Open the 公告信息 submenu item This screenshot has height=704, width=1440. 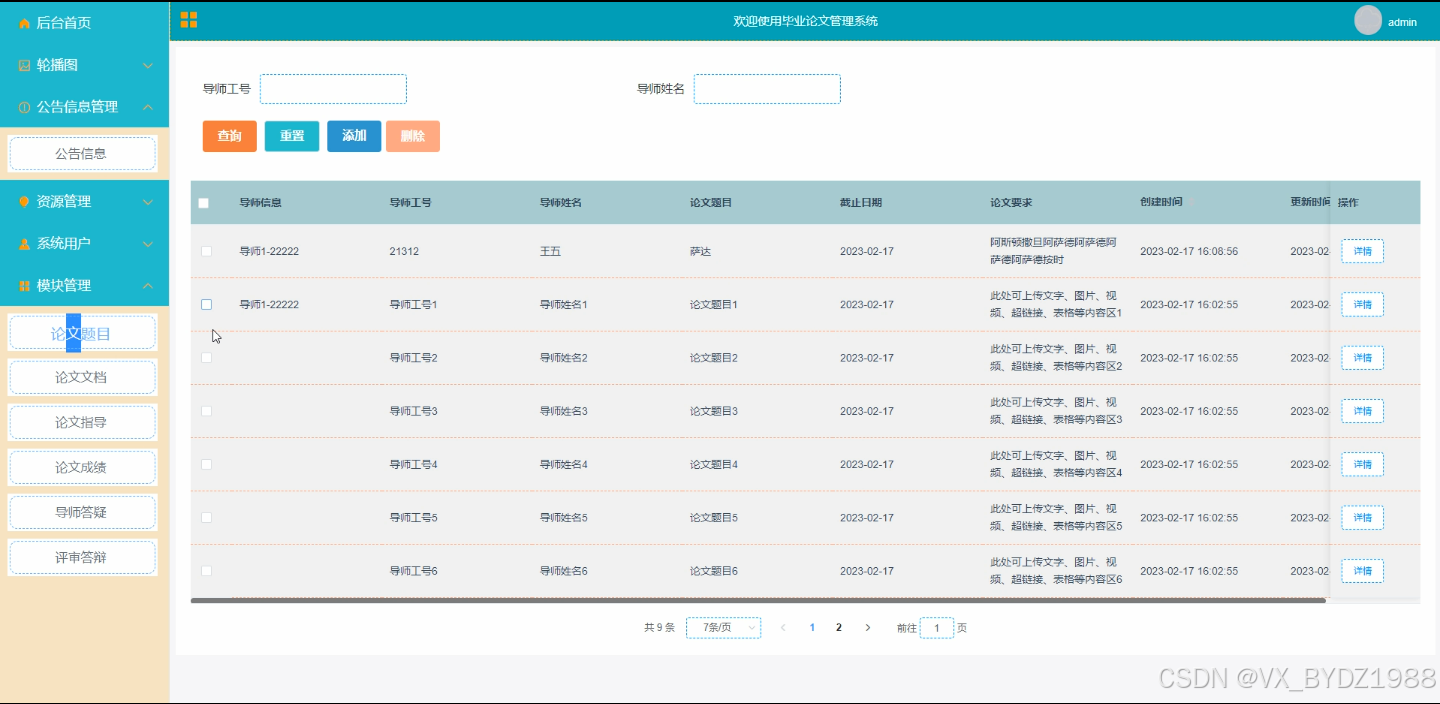pyautogui.click(x=82, y=154)
